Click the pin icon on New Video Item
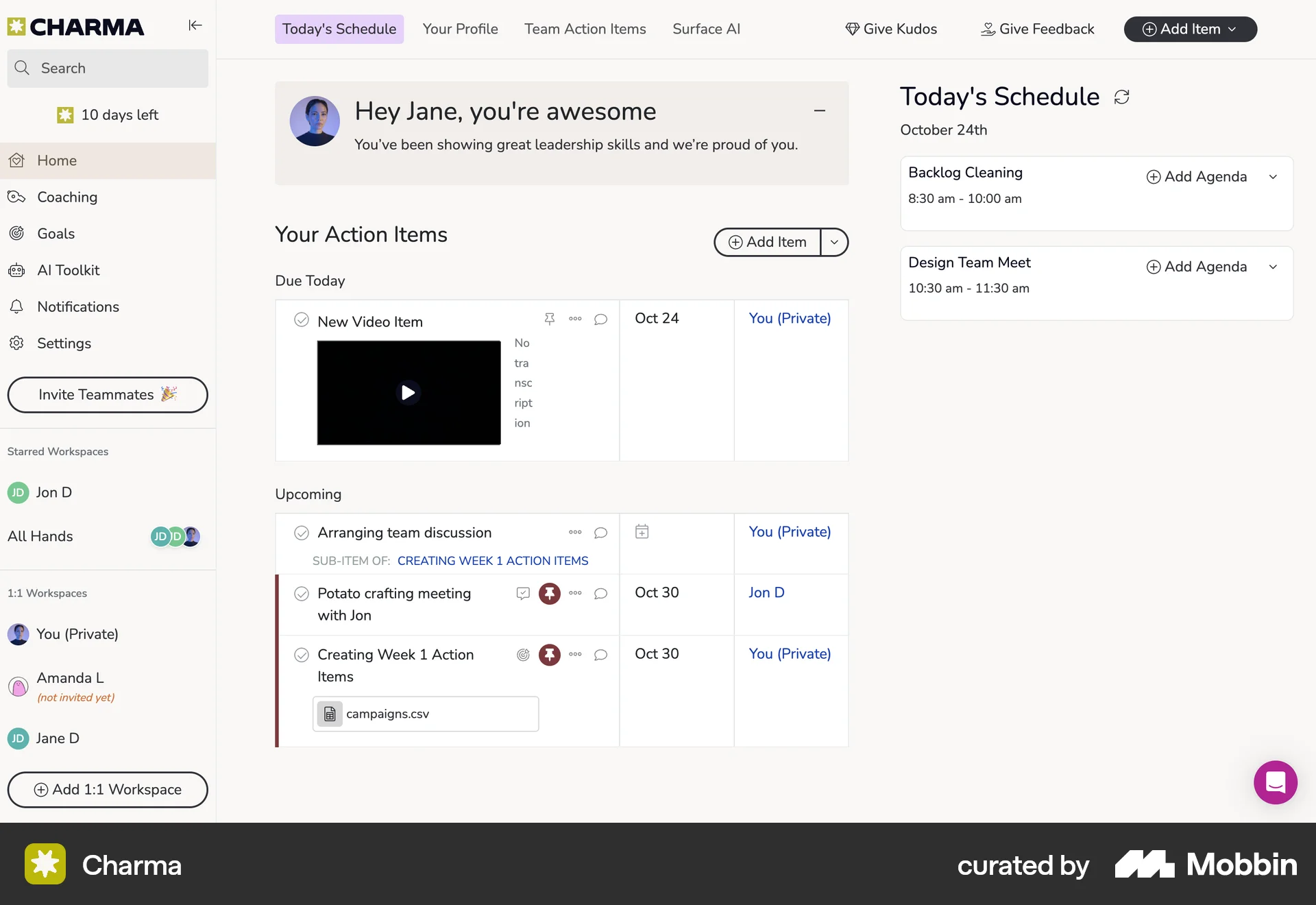Screen dimensions: 1316x905 tap(549, 319)
